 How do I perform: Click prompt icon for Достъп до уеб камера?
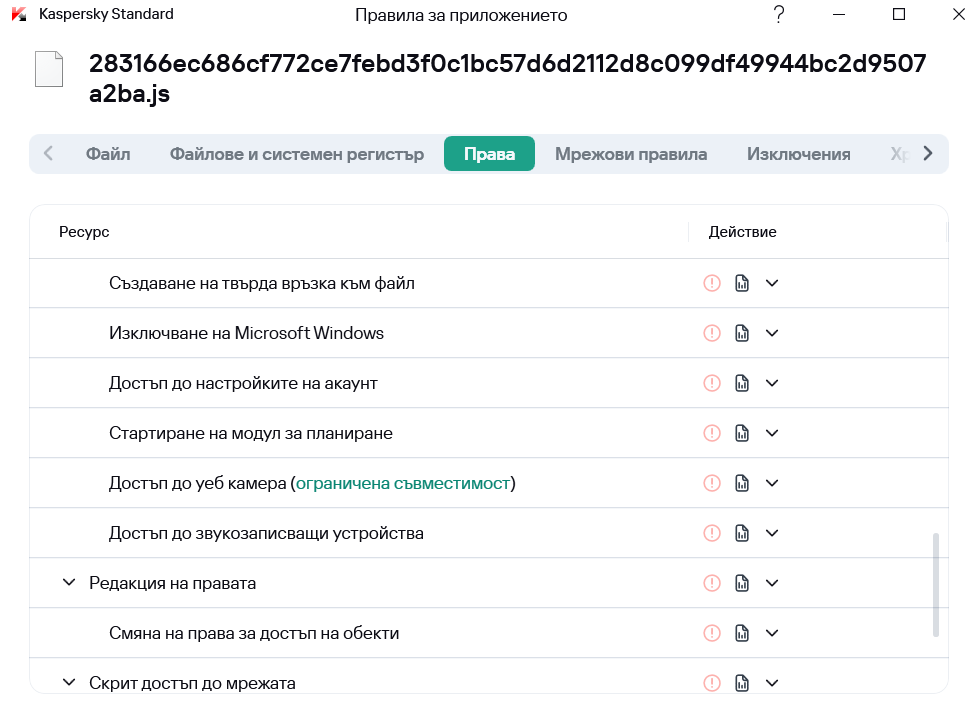(x=712, y=483)
